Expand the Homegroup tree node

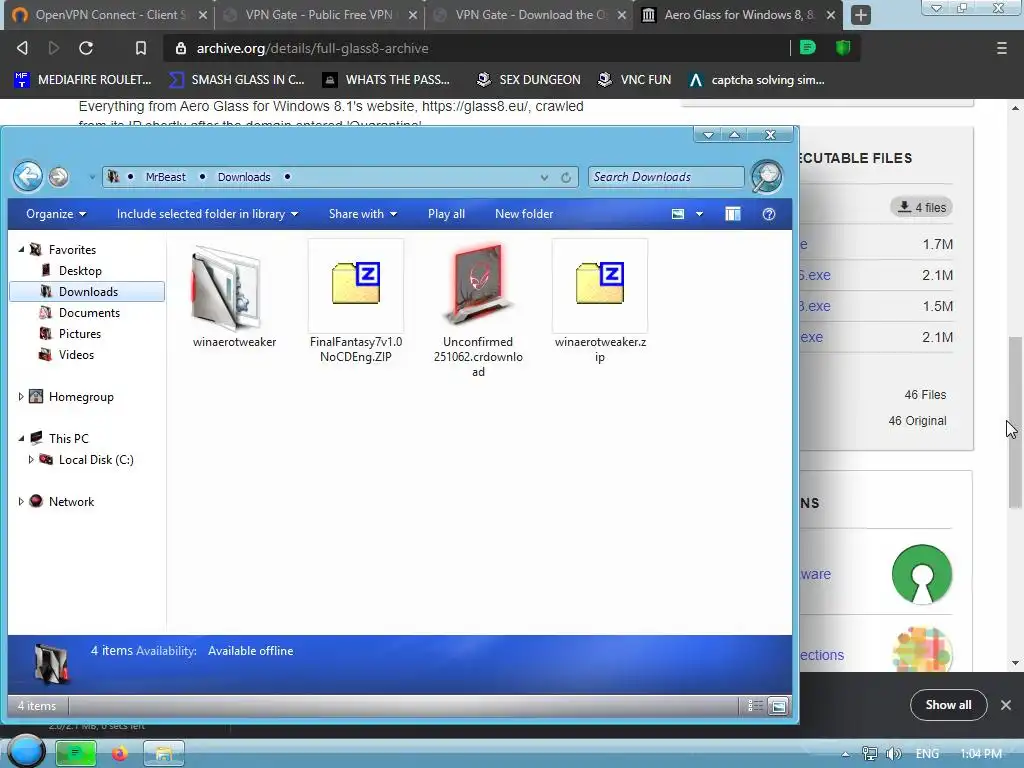point(21,396)
